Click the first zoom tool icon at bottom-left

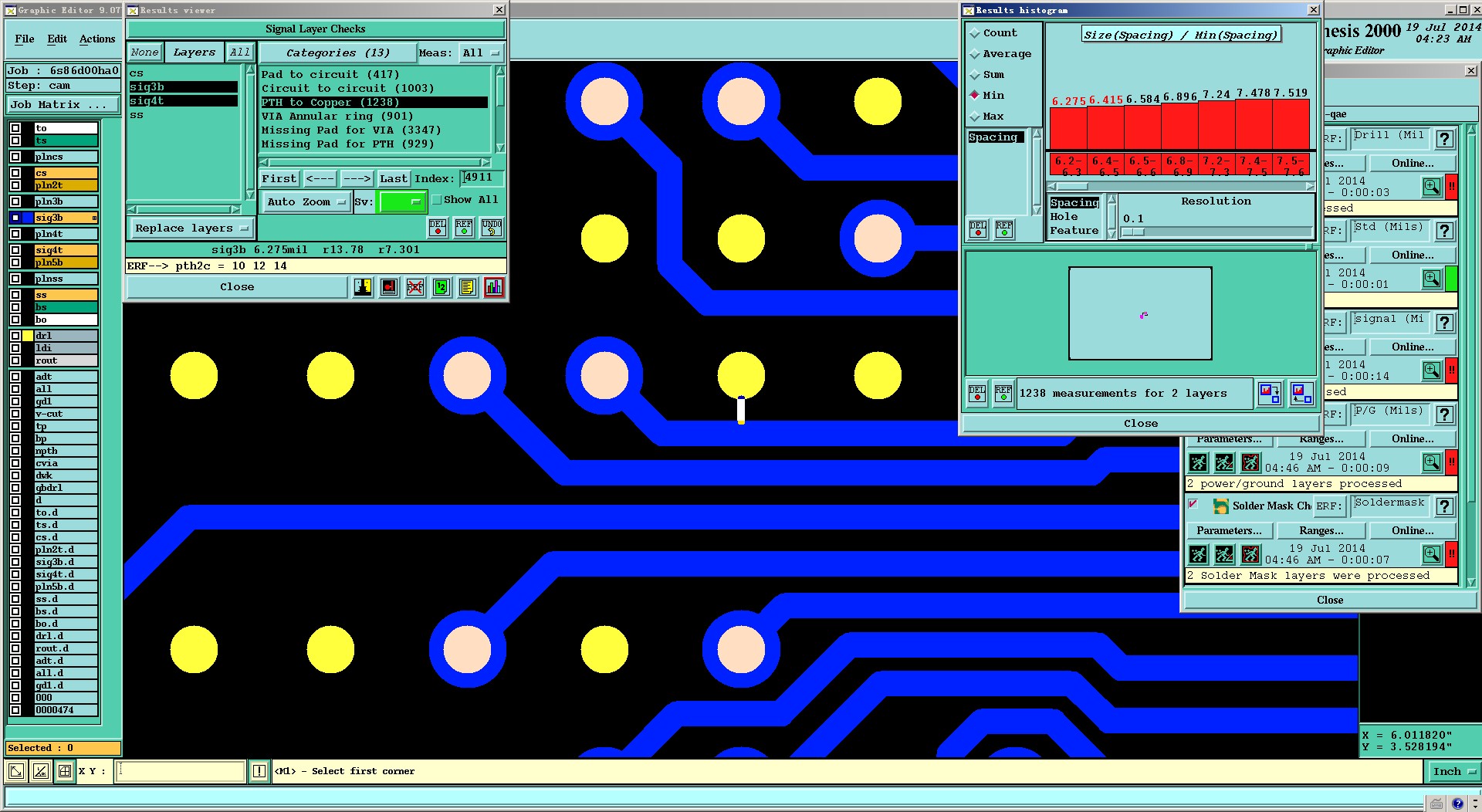(x=16, y=770)
